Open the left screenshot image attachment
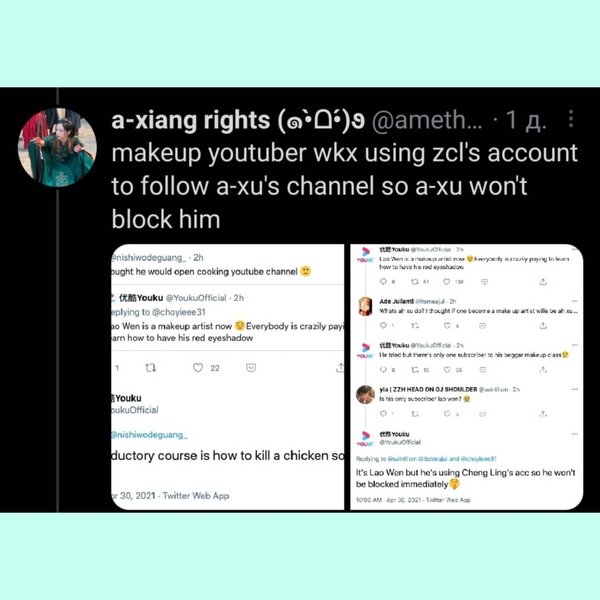 [227, 377]
